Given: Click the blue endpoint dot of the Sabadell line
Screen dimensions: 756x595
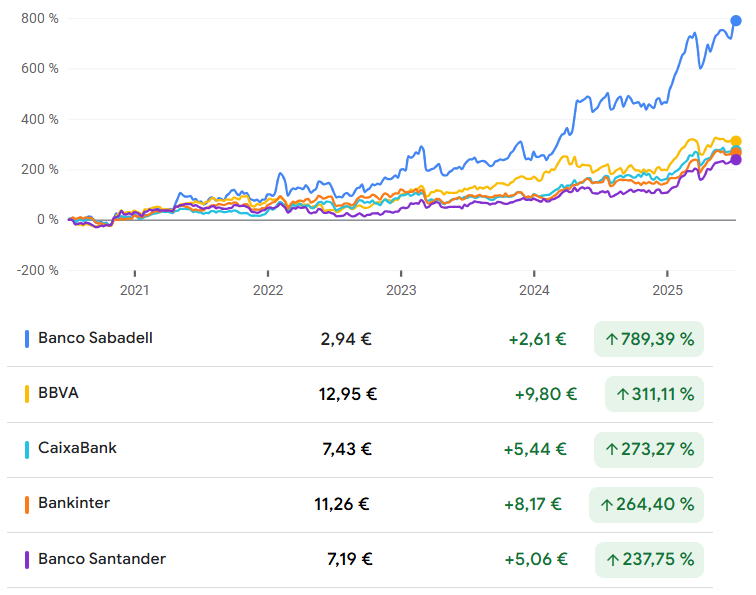Looking at the screenshot, I should 737,20.
